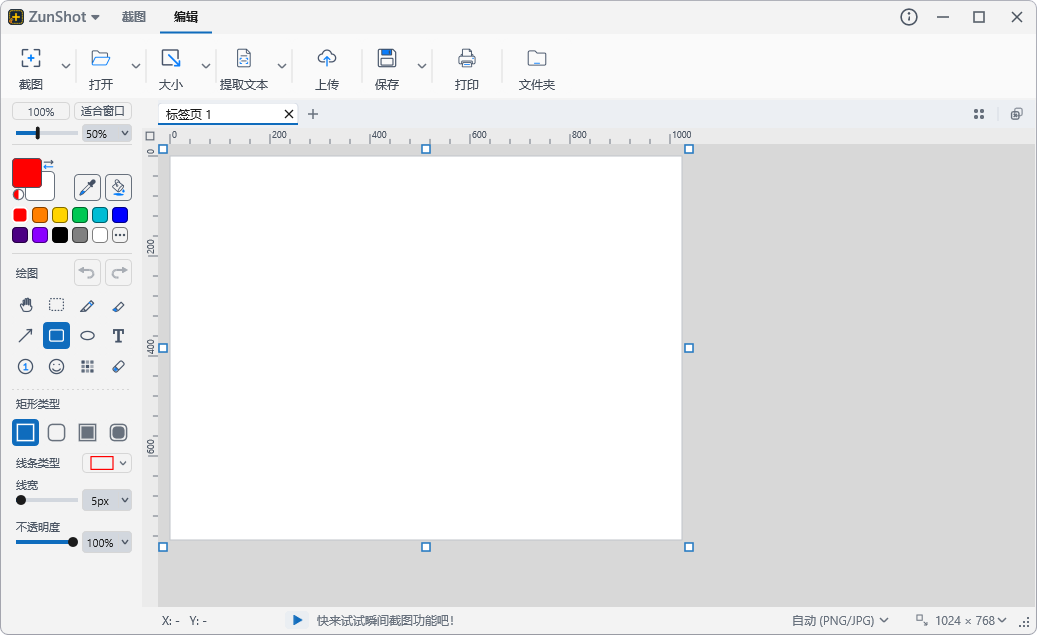Select the mosaic pixelate tool
The width and height of the screenshot is (1037, 635).
pyautogui.click(x=87, y=366)
